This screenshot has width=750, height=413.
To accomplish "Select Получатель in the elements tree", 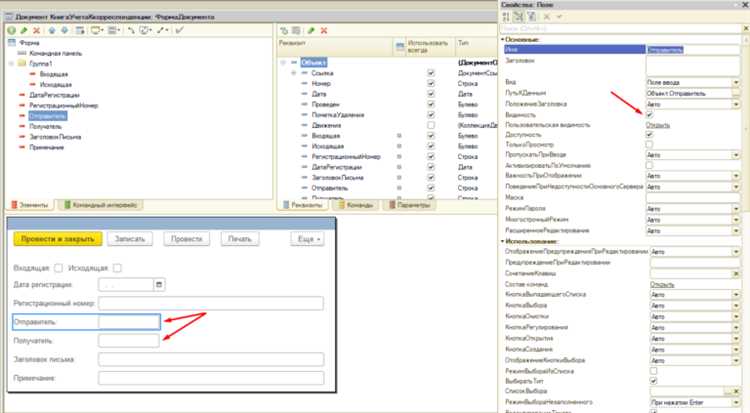I will tap(45, 126).
